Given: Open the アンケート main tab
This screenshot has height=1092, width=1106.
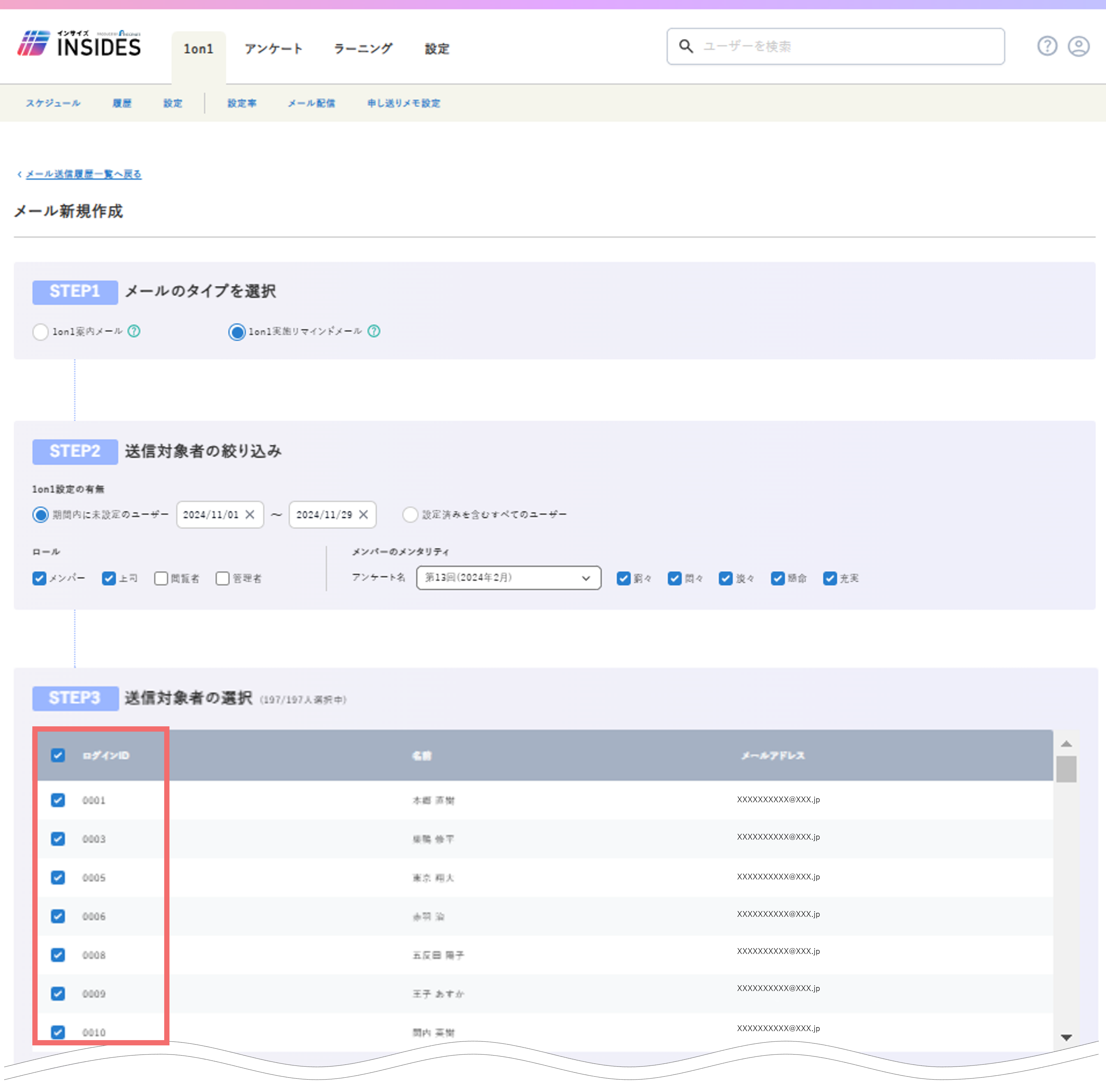Looking at the screenshot, I should [x=274, y=49].
